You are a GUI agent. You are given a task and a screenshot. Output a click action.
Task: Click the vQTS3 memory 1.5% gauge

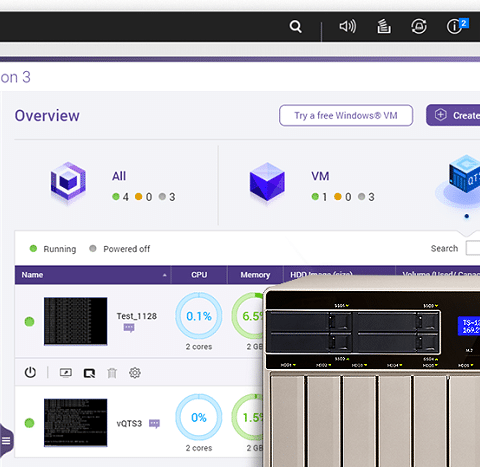click(x=248, y=417)
